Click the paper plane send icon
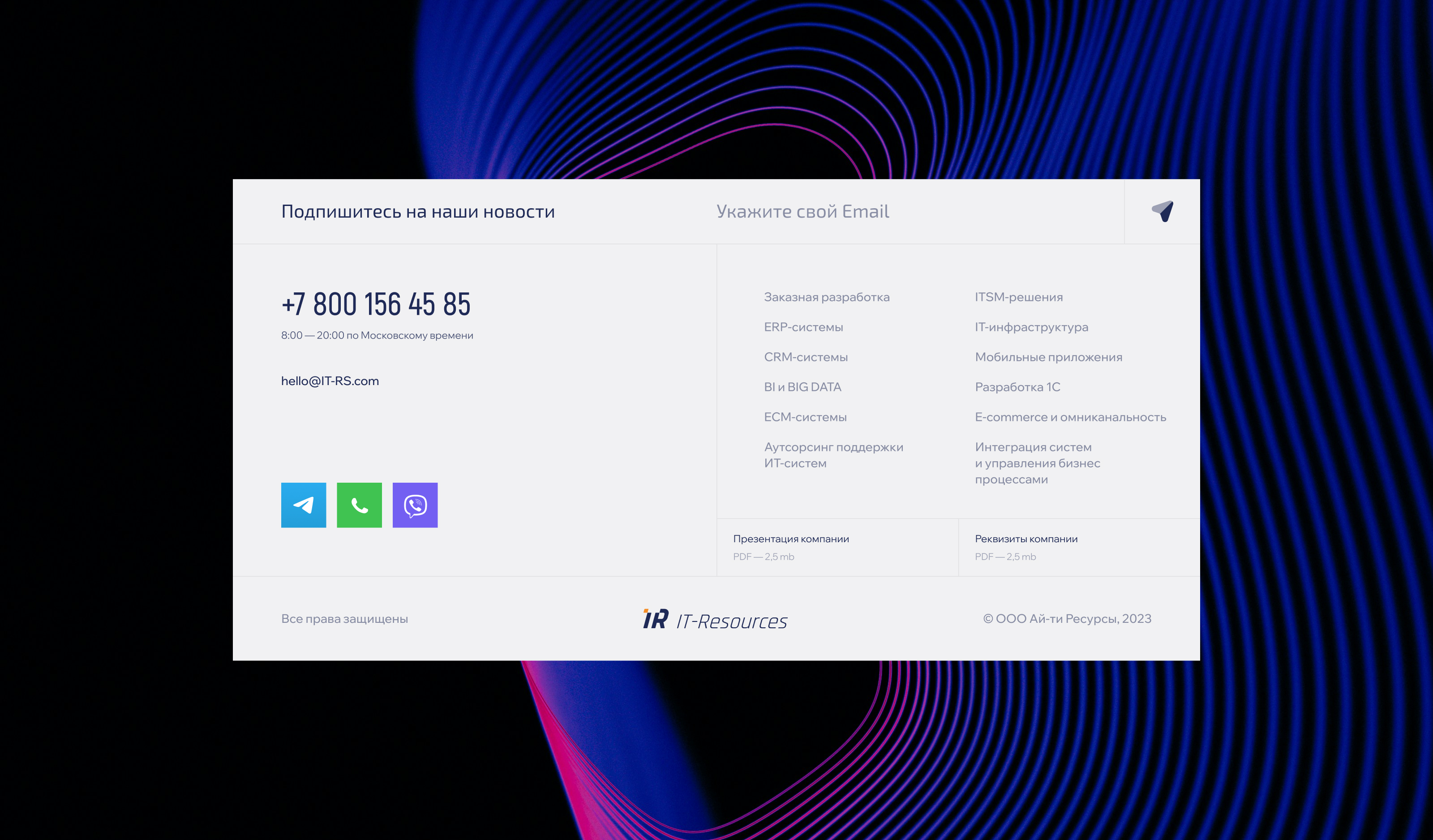The image size is (1433, 840). point(1163,211)
